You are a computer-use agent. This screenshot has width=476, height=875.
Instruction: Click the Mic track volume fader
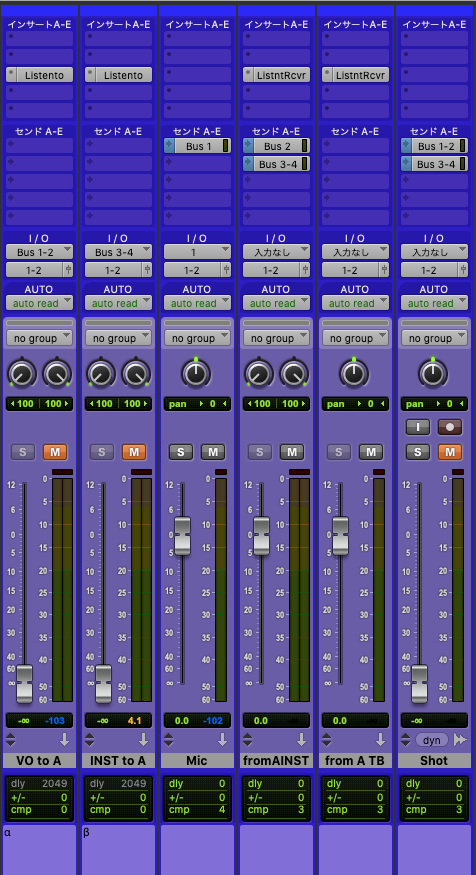tap(182, 536)
